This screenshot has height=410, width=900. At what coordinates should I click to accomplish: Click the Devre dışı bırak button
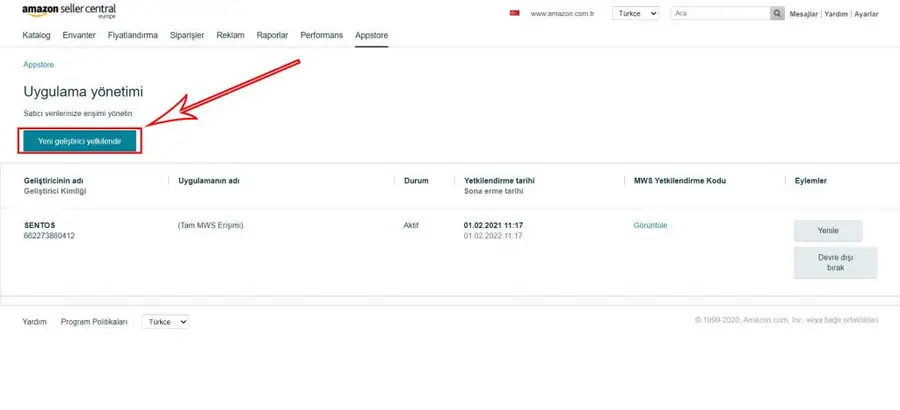[836, 263]
